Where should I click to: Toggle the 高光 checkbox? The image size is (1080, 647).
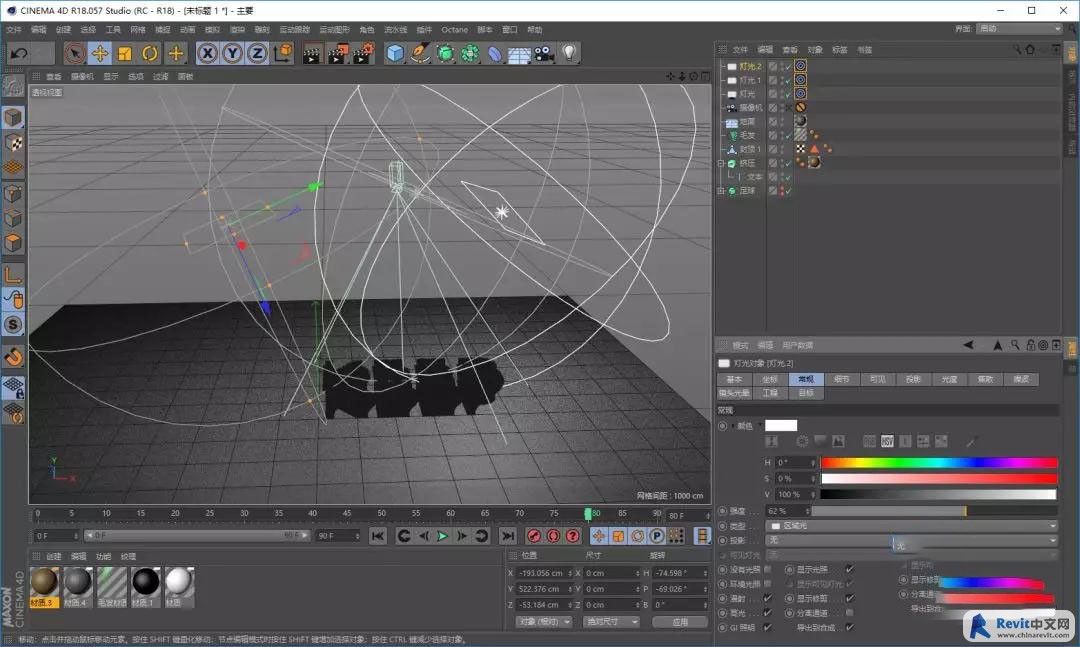767,613
